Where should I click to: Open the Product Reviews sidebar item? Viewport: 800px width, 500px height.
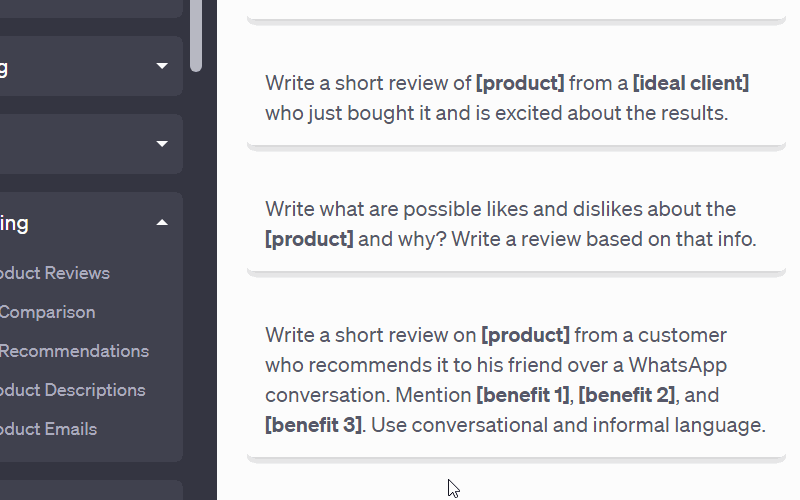[x=55, y=273]
